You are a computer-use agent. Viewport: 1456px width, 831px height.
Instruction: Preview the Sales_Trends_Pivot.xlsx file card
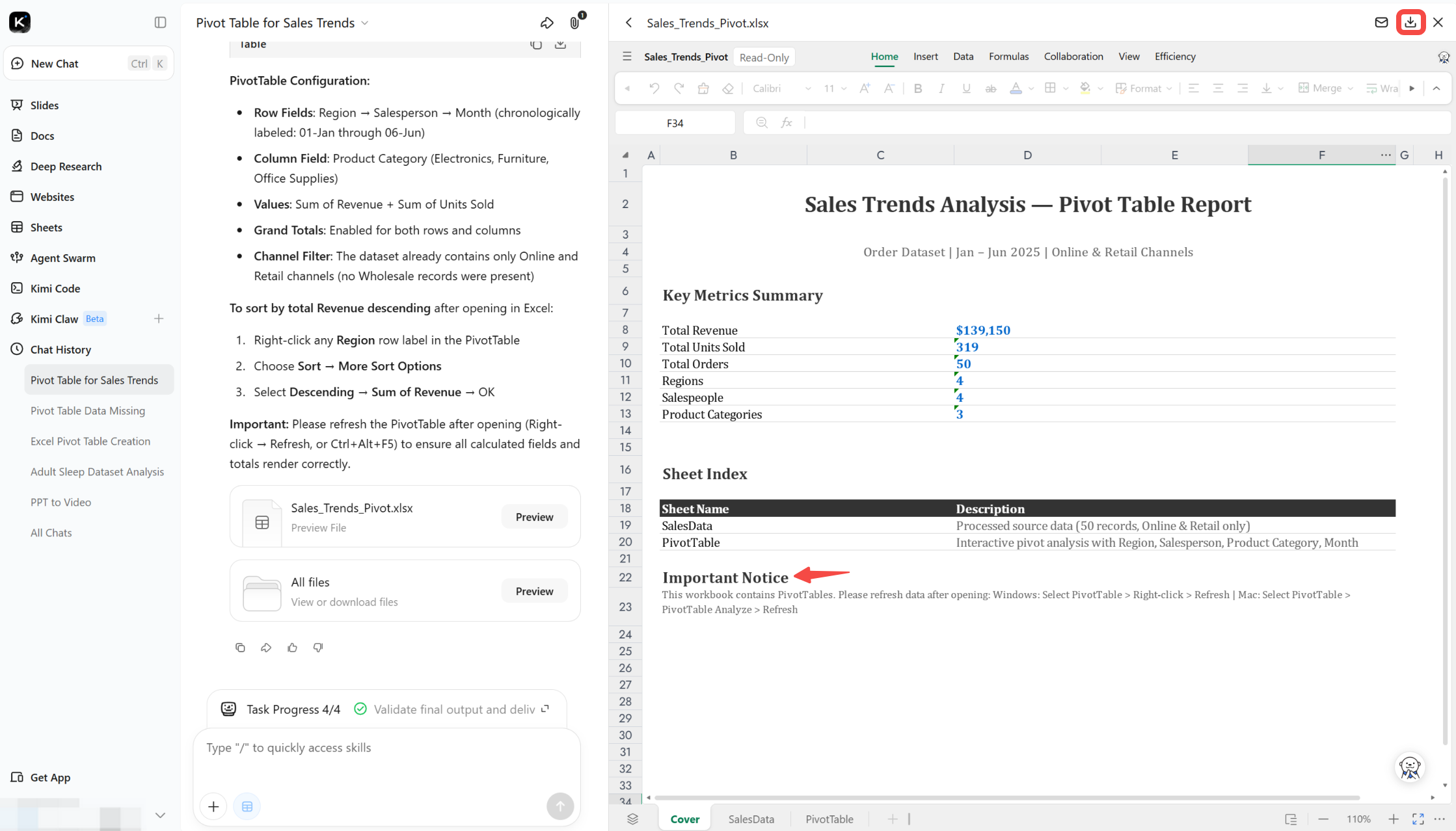tap(534, 517)
